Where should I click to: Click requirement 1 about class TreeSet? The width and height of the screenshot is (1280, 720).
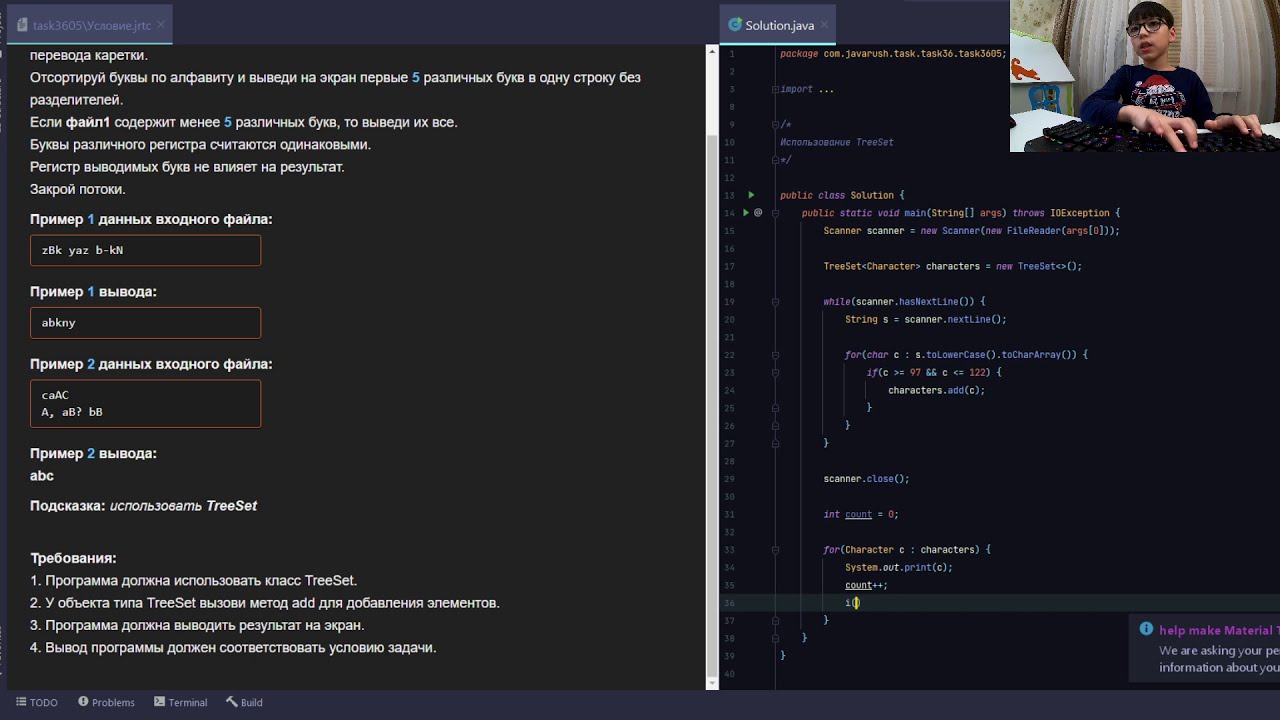point(193,580)
